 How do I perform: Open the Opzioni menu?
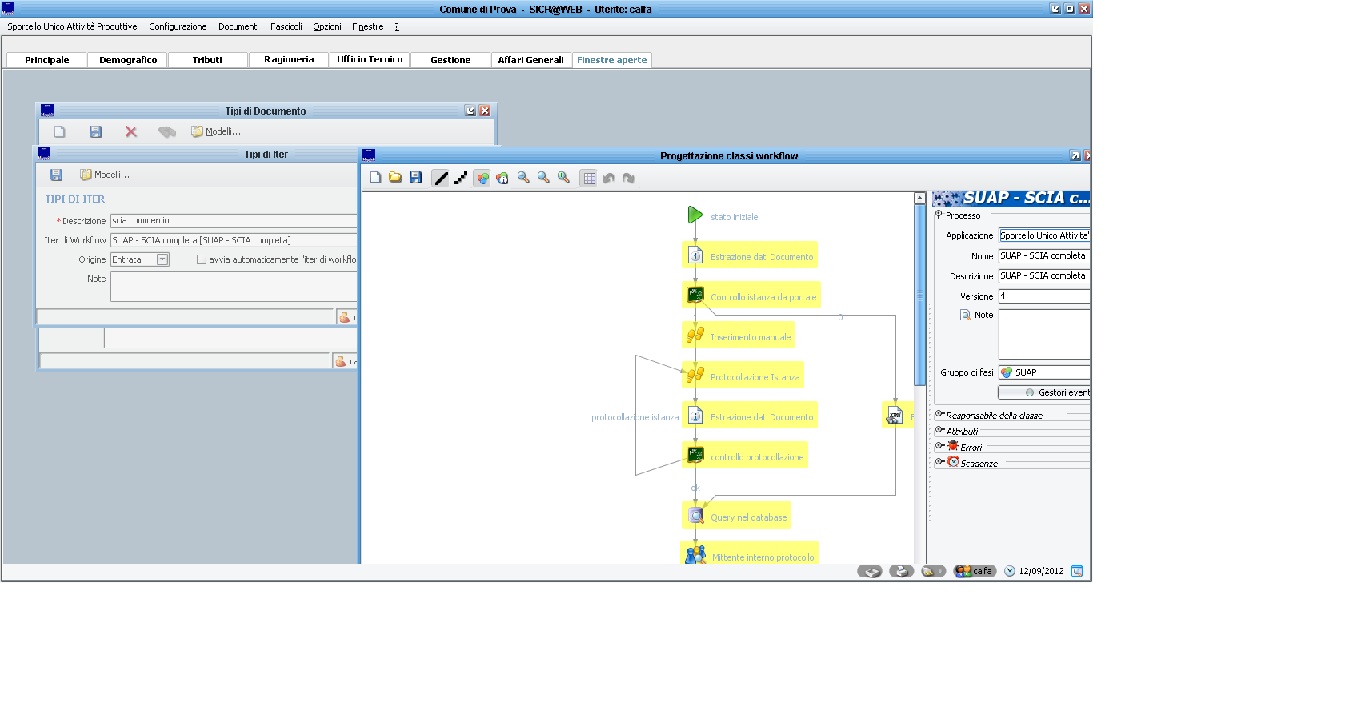tap(327, 27)
